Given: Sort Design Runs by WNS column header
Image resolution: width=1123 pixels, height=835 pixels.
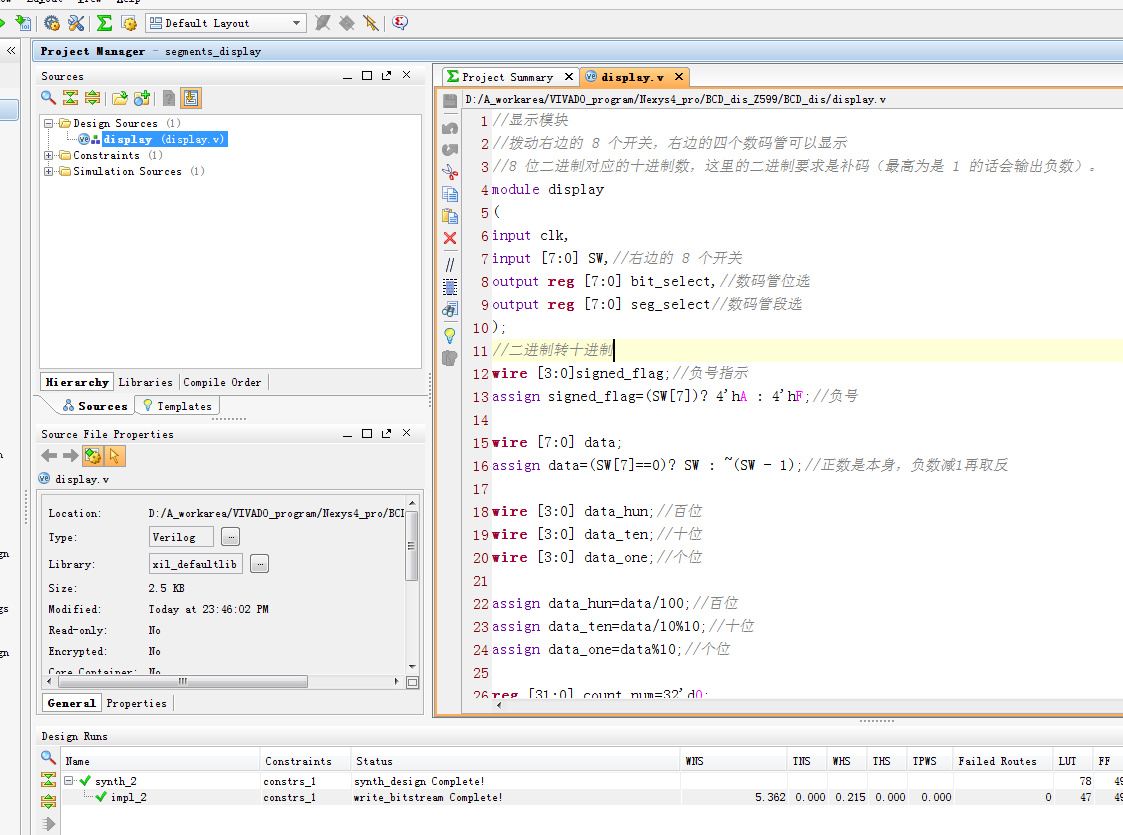Looking at the screenshot, I should click(735, 761).
